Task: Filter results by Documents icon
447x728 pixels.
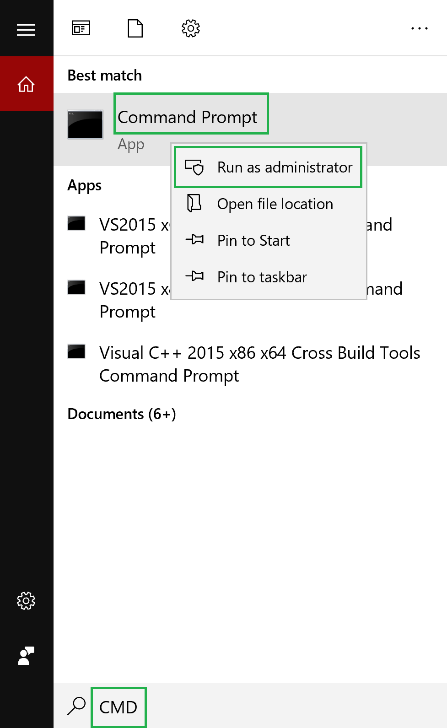Action: click(x=135, y=28)
